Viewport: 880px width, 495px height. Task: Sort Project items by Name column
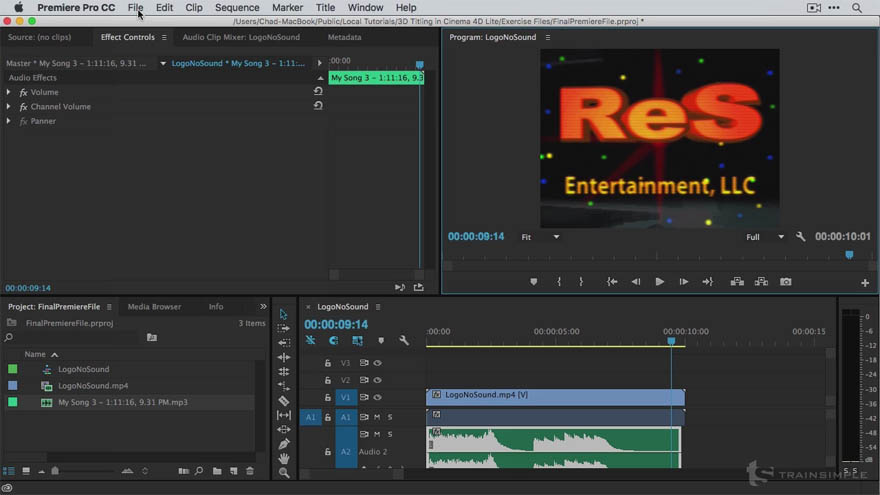click(x=35, y=354)
